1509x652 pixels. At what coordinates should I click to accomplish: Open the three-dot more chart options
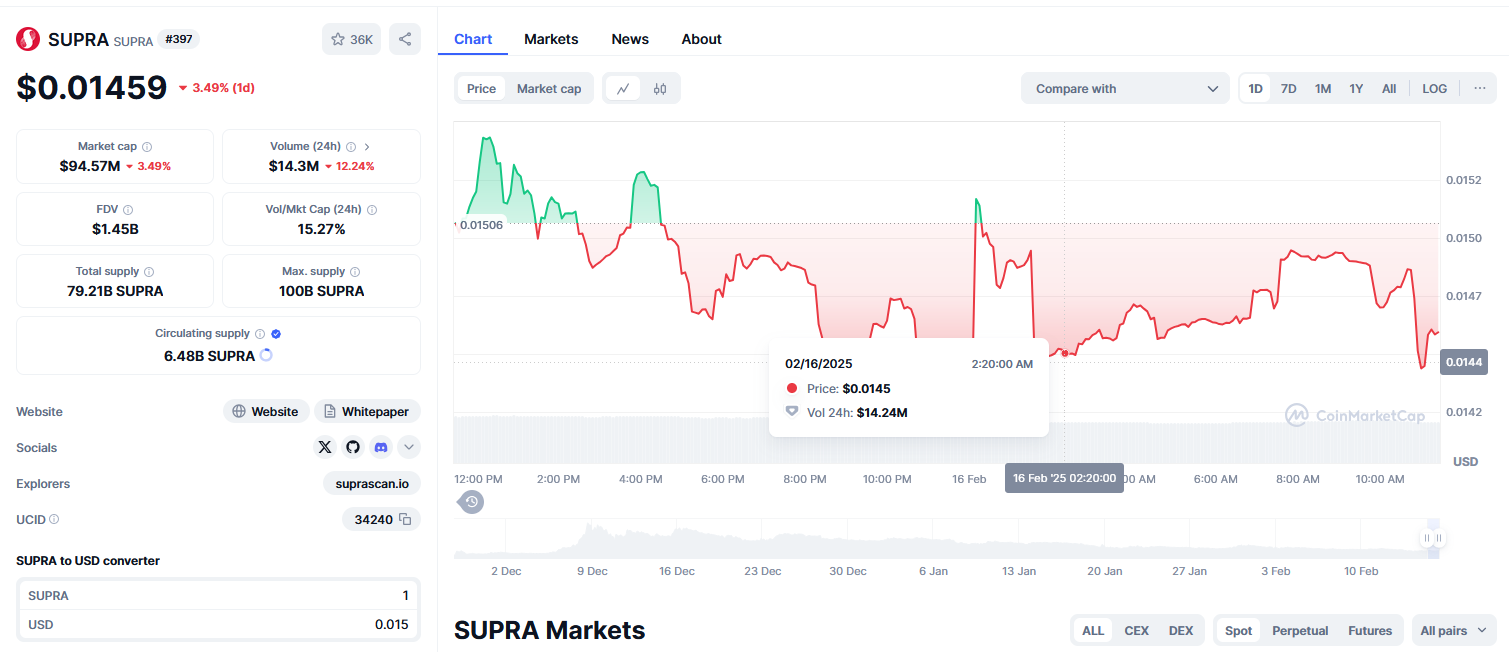[x=1479, y=88]
